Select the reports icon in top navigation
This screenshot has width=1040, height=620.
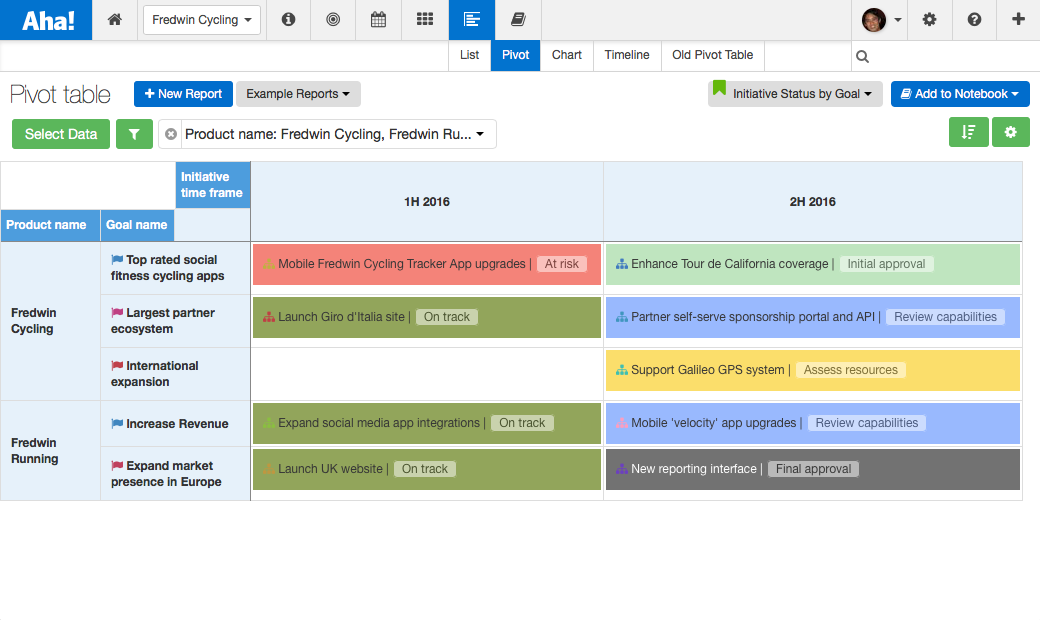[470, 19]
